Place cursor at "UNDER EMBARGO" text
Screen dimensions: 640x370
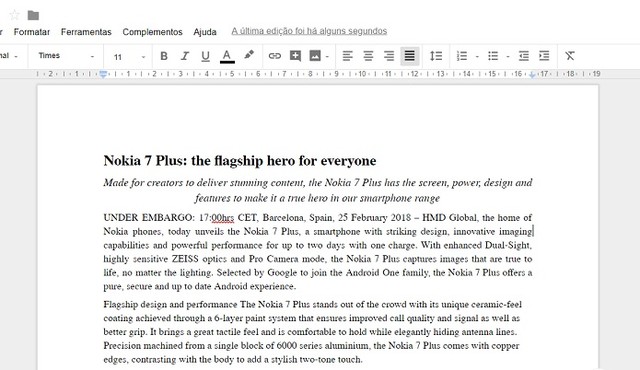[148, 217]
